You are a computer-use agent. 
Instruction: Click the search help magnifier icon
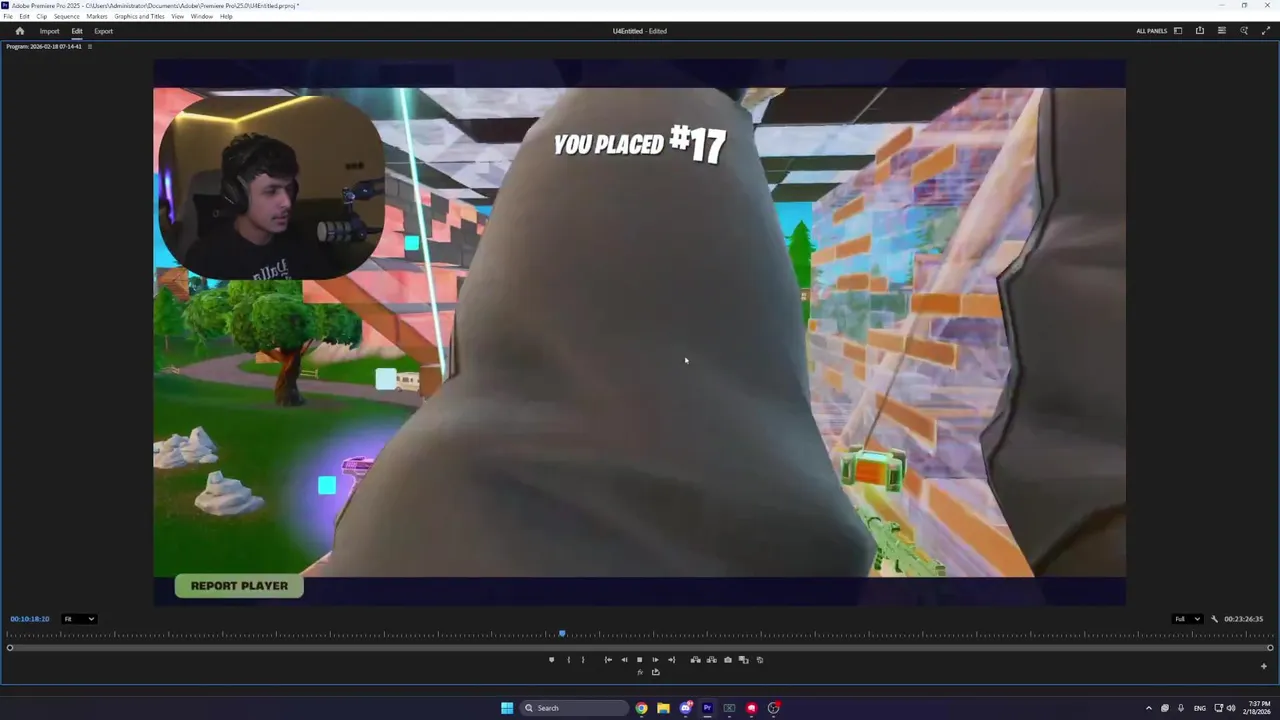coord(1244,31)
